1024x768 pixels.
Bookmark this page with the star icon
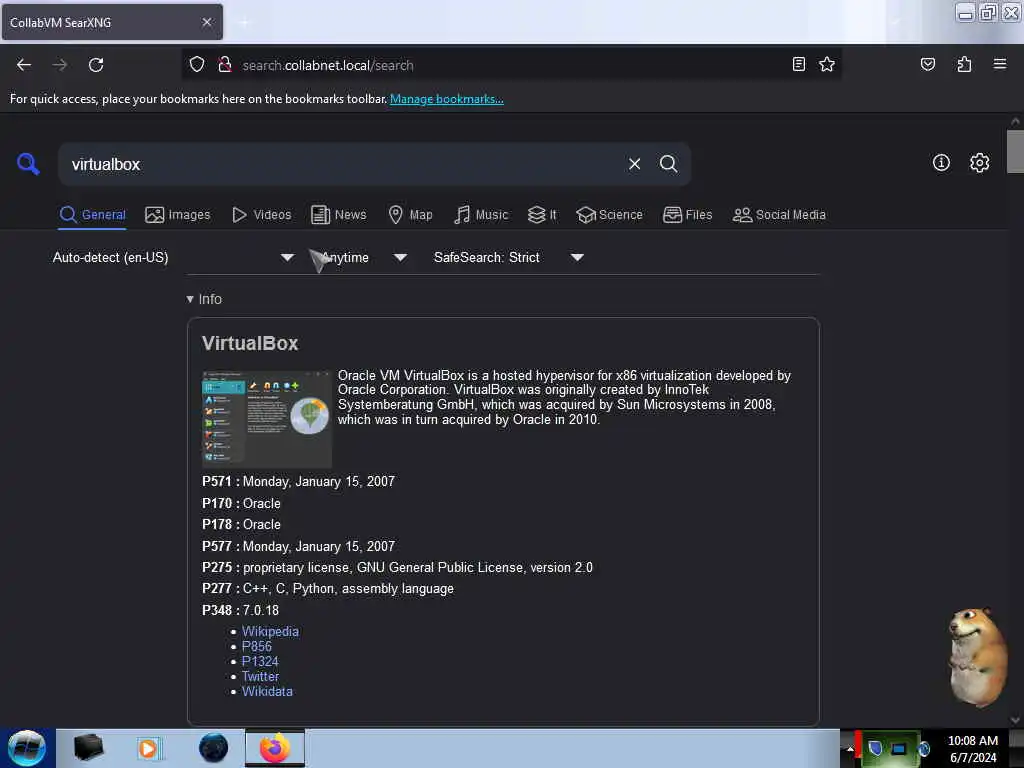tap(827, 64)
